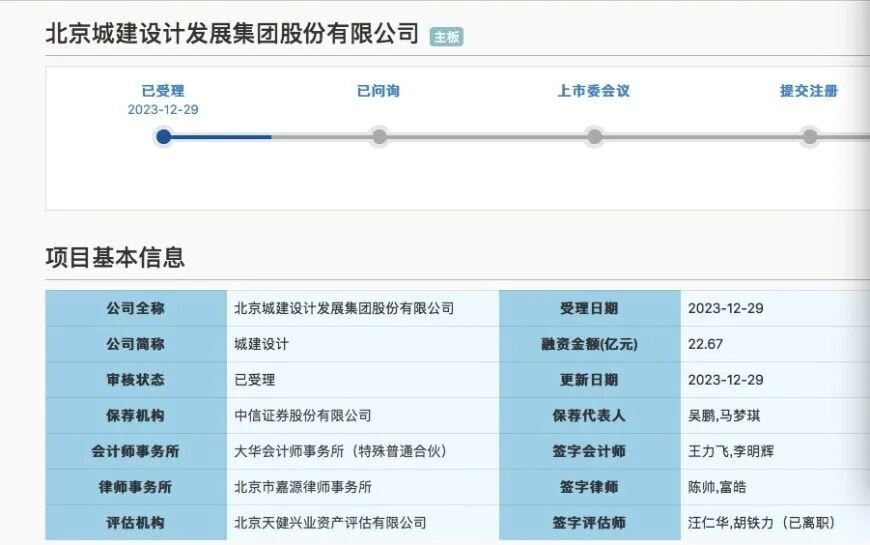This screenshot has width=870, height=545.
Task: Click the 保荐代表人 header cell
Action: pos(590,415)
